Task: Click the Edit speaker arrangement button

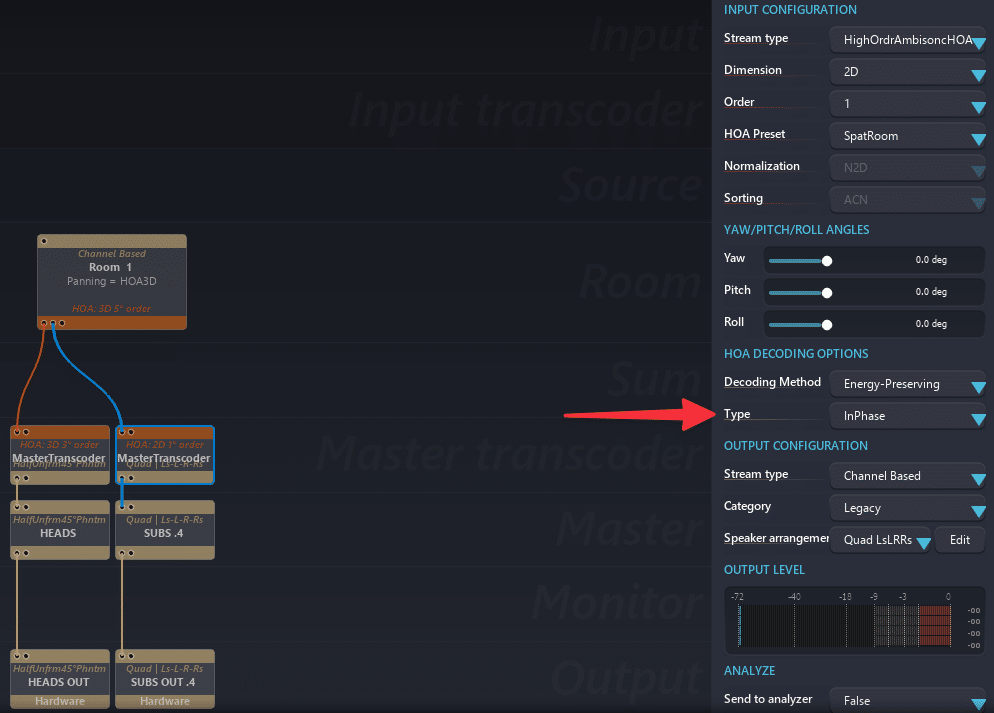Action: (959, 540)
